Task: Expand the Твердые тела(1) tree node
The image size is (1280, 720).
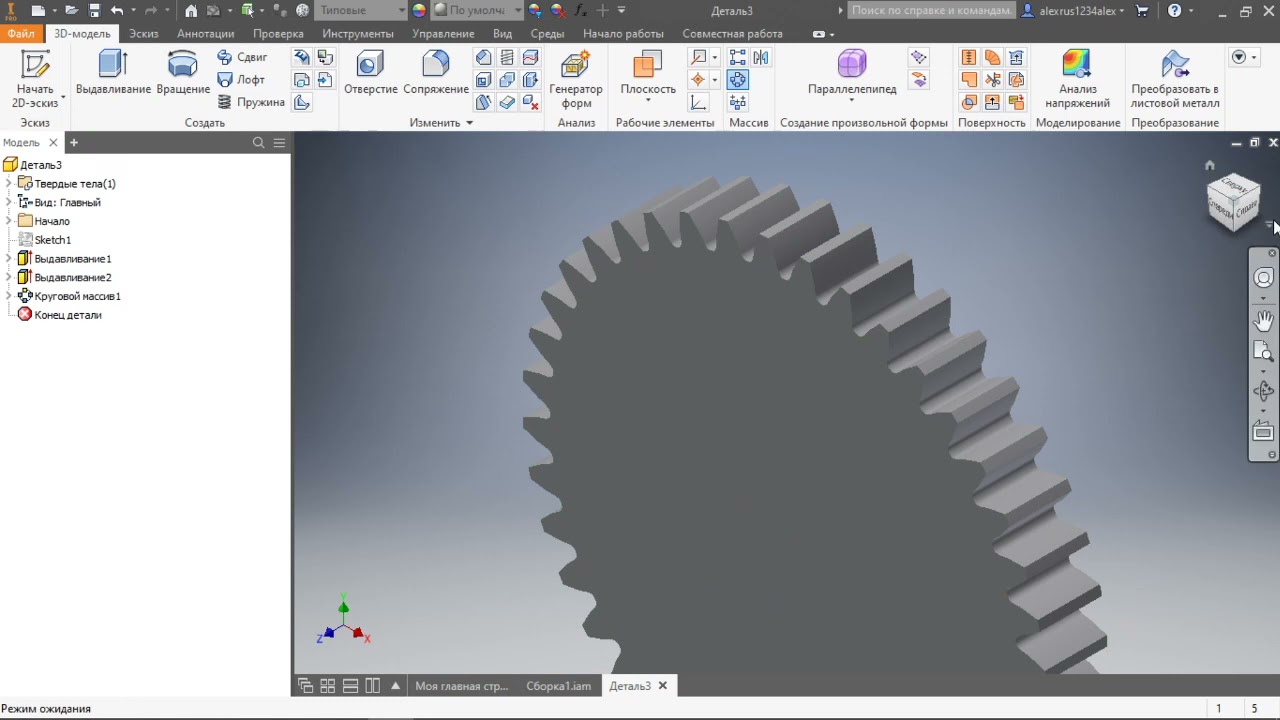Action: tap(9, 184)
